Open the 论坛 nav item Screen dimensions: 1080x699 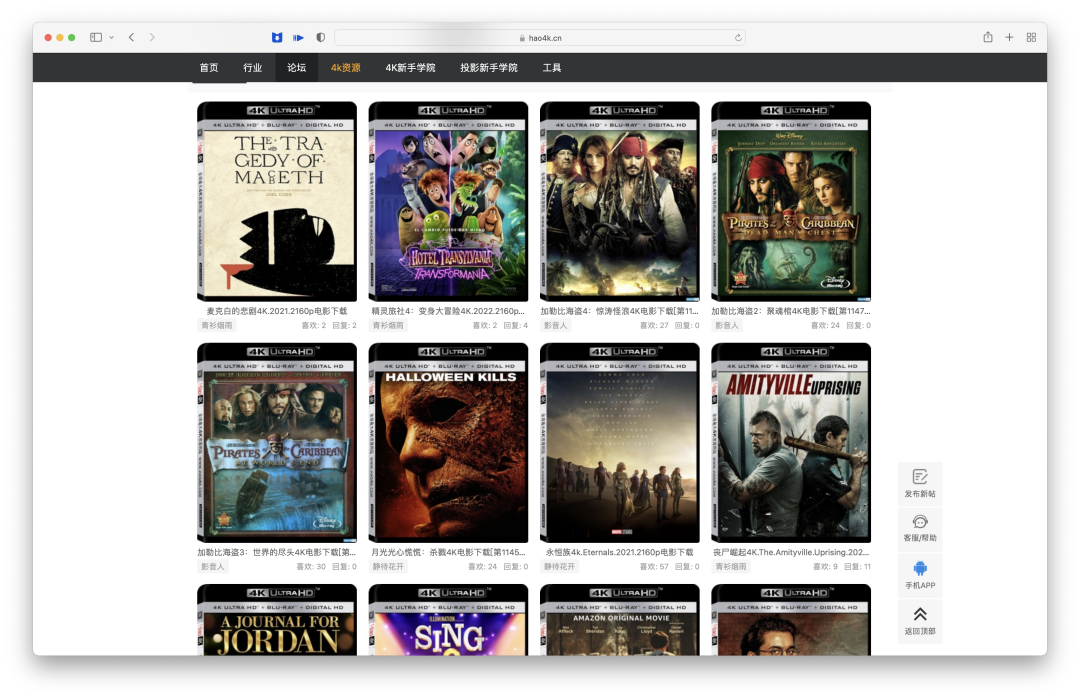click(x=296, y=67)
